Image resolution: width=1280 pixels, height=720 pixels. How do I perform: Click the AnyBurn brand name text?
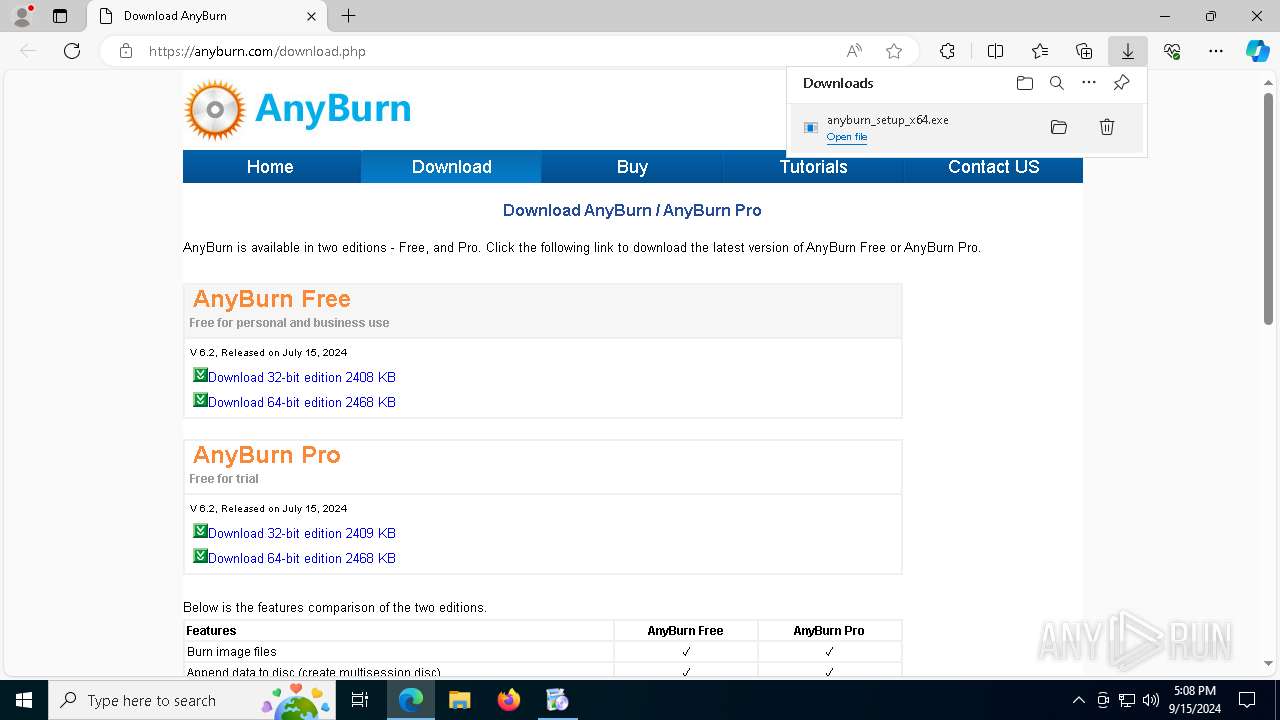(333, 109)
